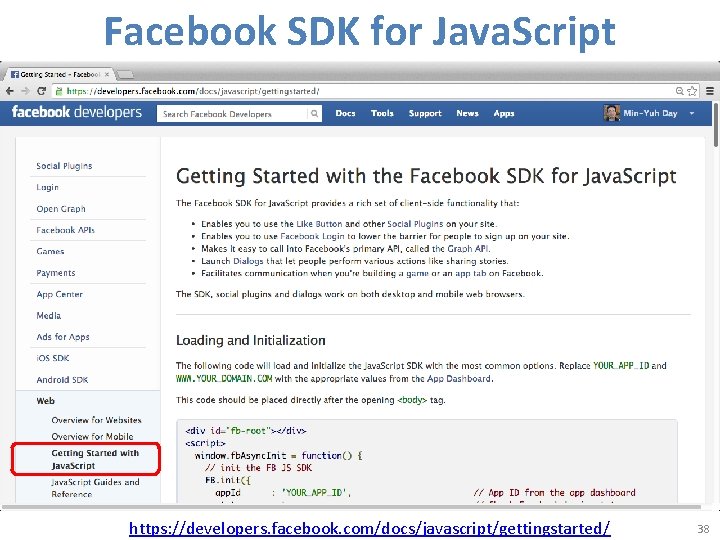Click the <body> tag text
The width and height of the screenshot is (720, 540).
412,400
